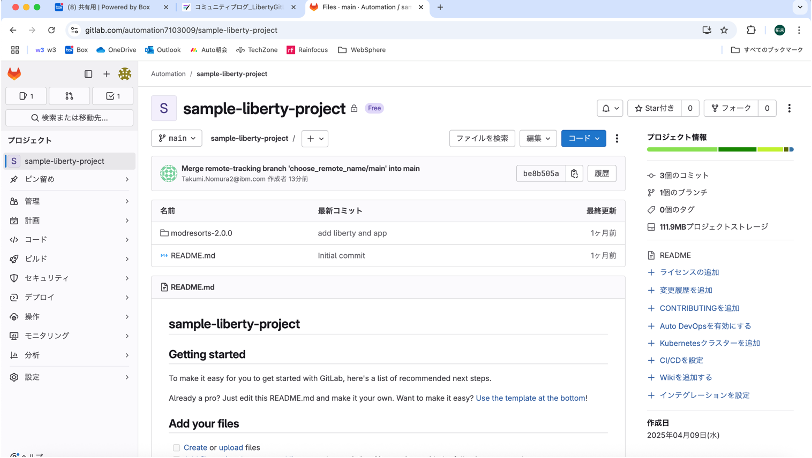The image size is (812, 458).
Task: Open notification bell dropdown
Action: pyautogui.click(x=610, y=108)
